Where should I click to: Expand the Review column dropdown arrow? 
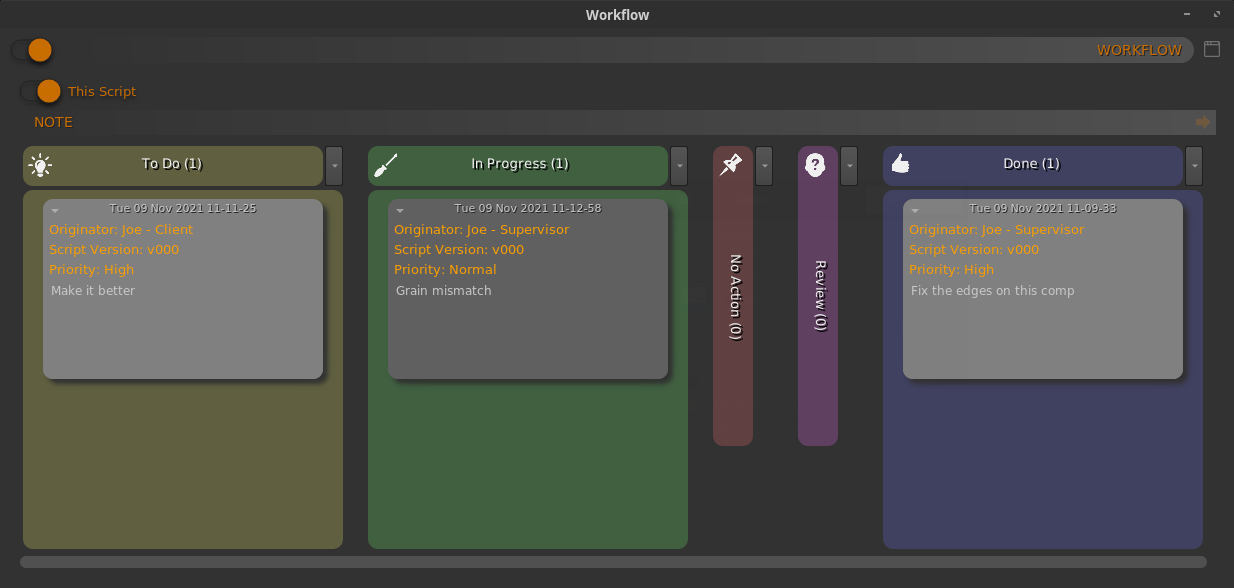pos(849,165)
